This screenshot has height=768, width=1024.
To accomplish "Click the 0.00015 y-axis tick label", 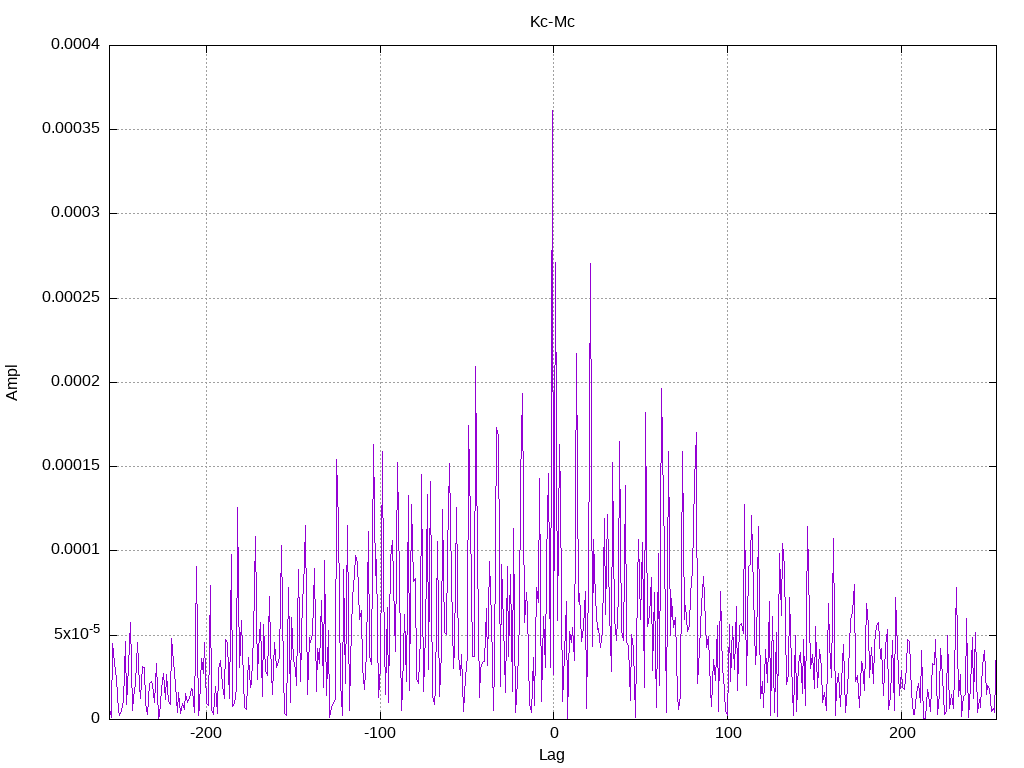I will pos(71,465).
